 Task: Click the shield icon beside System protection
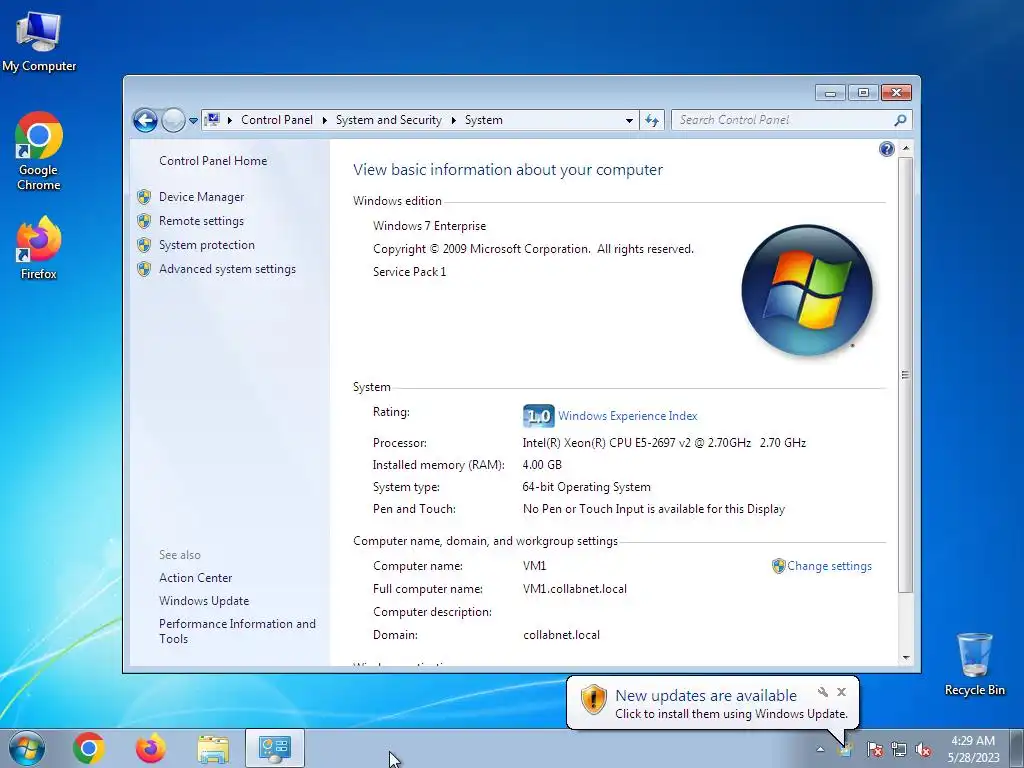[144, 245]
